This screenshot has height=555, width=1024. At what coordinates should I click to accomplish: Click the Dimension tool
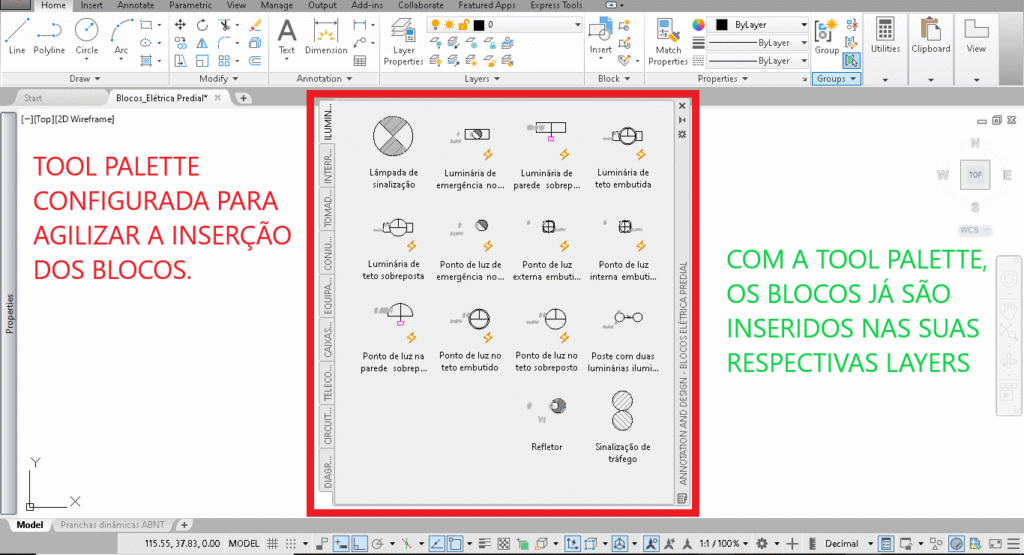click(326, 37)
